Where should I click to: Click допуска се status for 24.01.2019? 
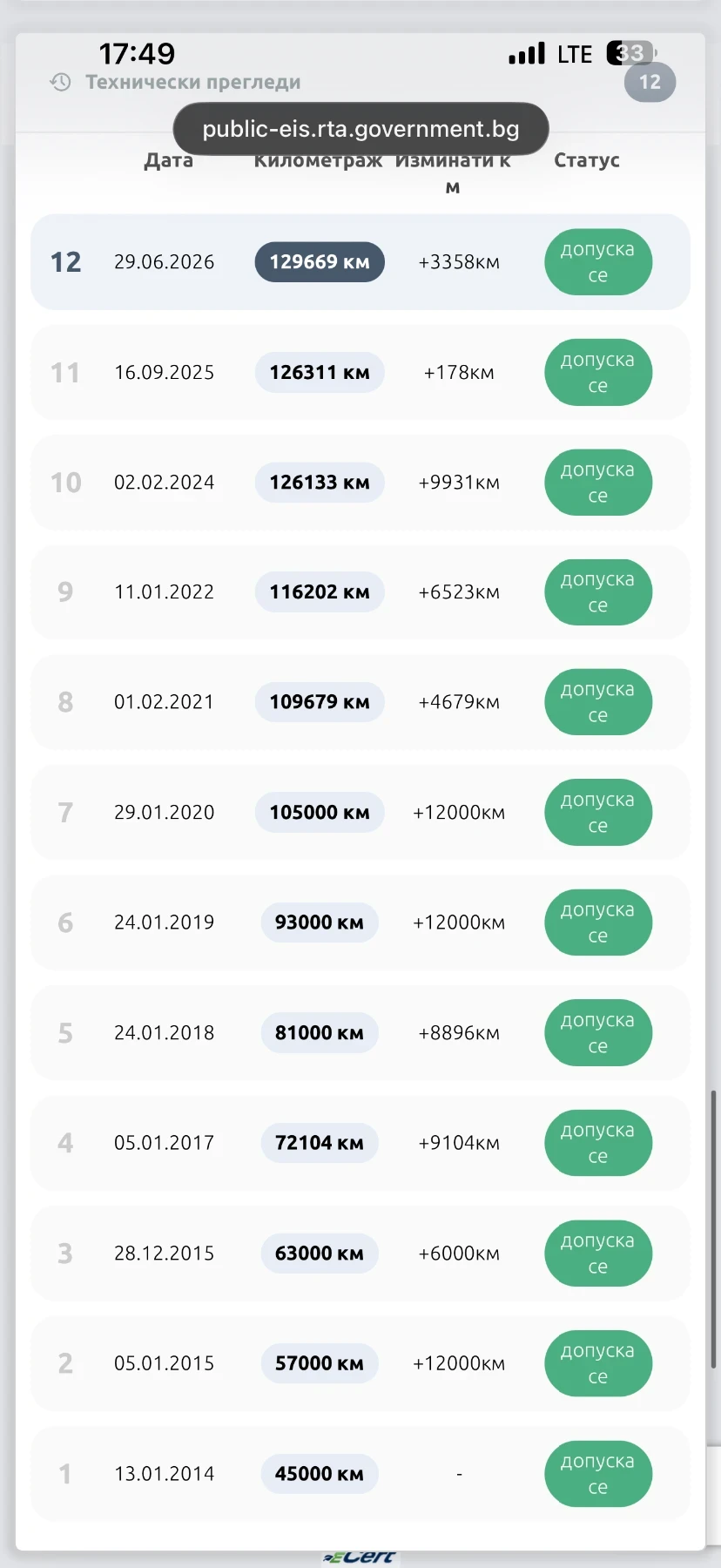click(598, 923)
